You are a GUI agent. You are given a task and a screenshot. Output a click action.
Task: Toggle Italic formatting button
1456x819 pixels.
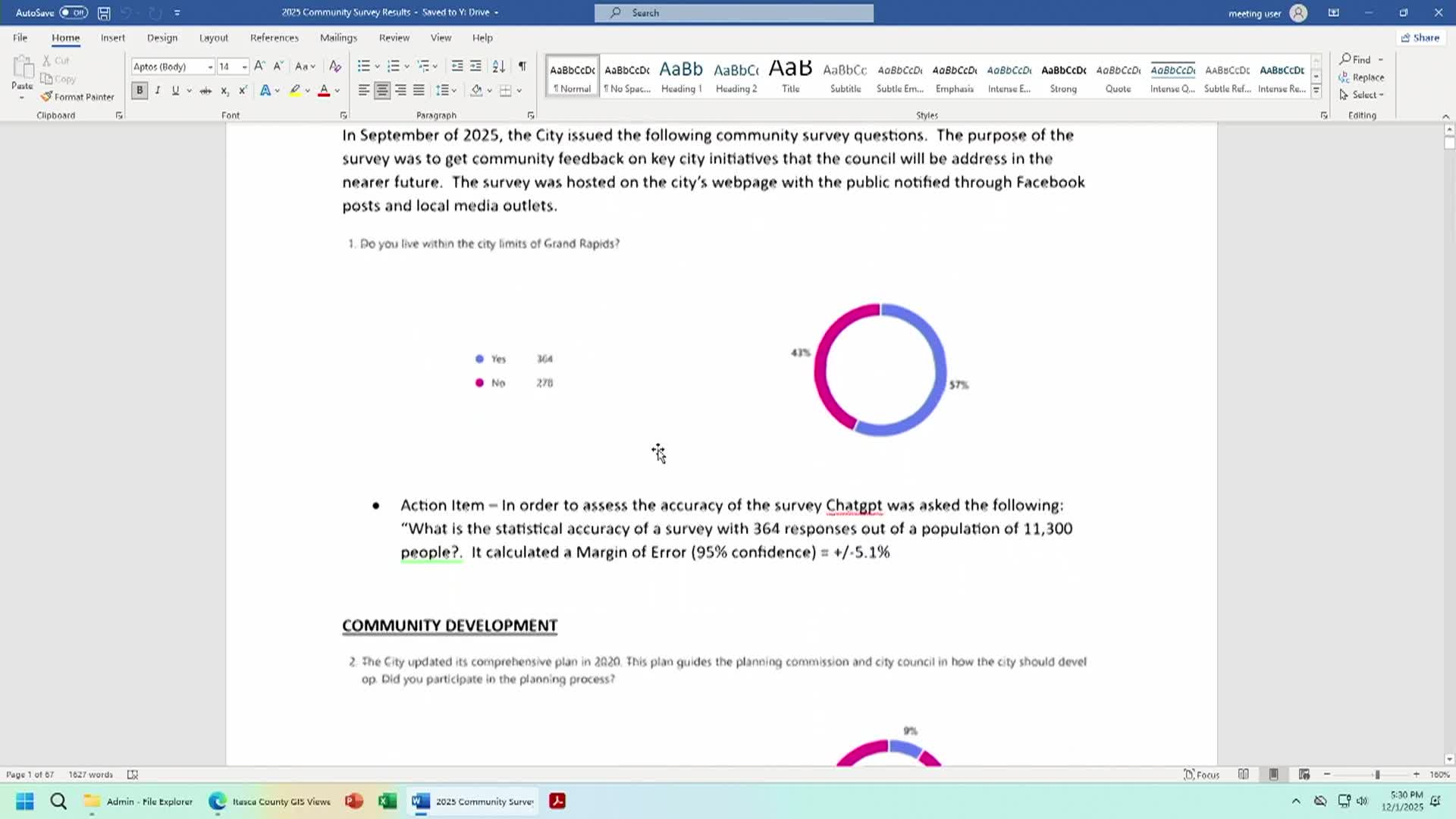tap(158, 90)
